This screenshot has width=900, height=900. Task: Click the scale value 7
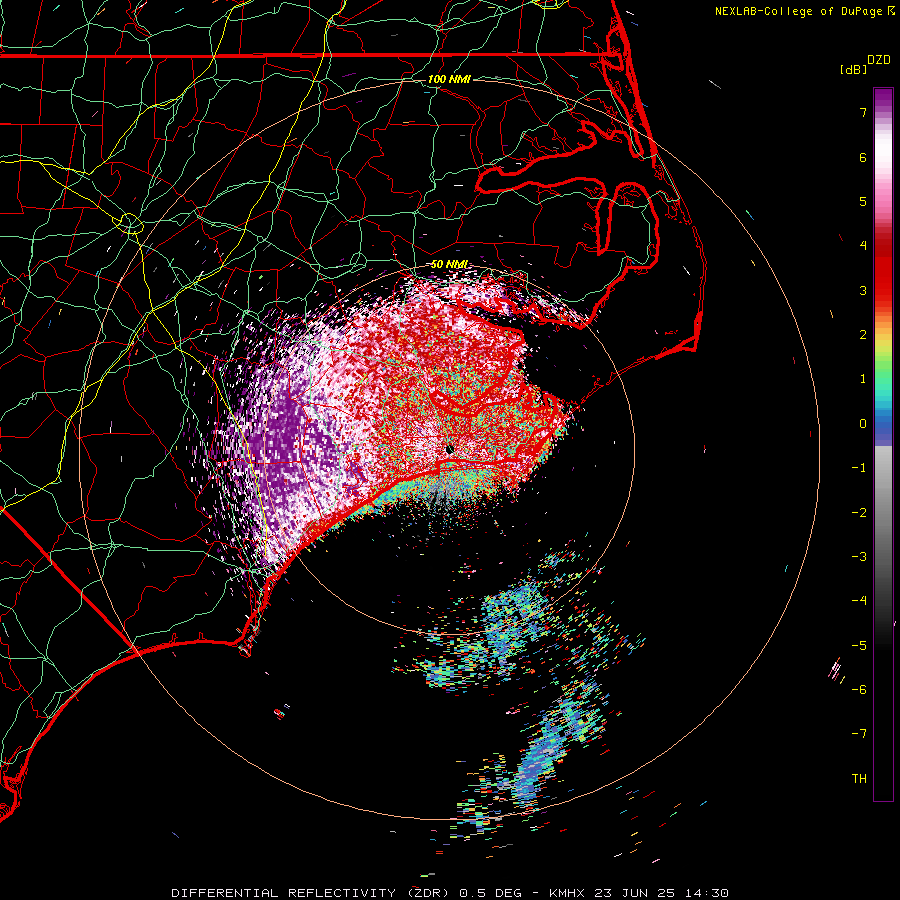pyautogui.click(x=863, y=112)
